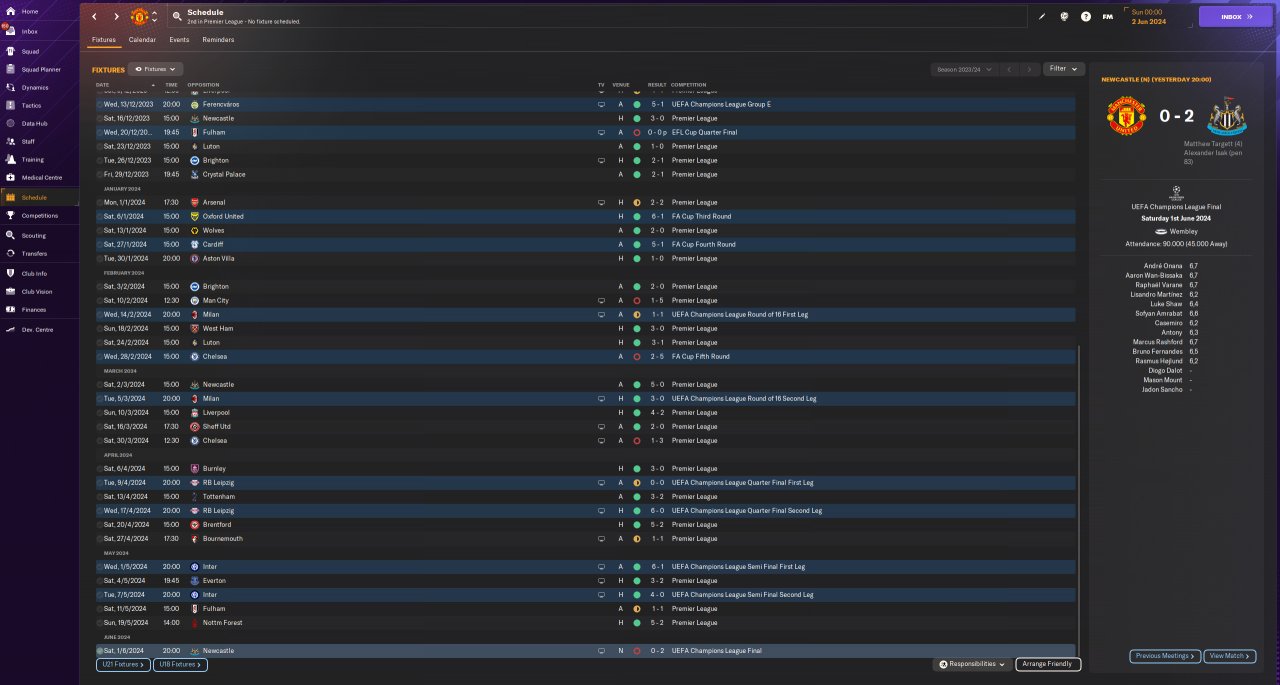
Task: Select Schedule in the sidebar
Action: (x=39, y=197)
